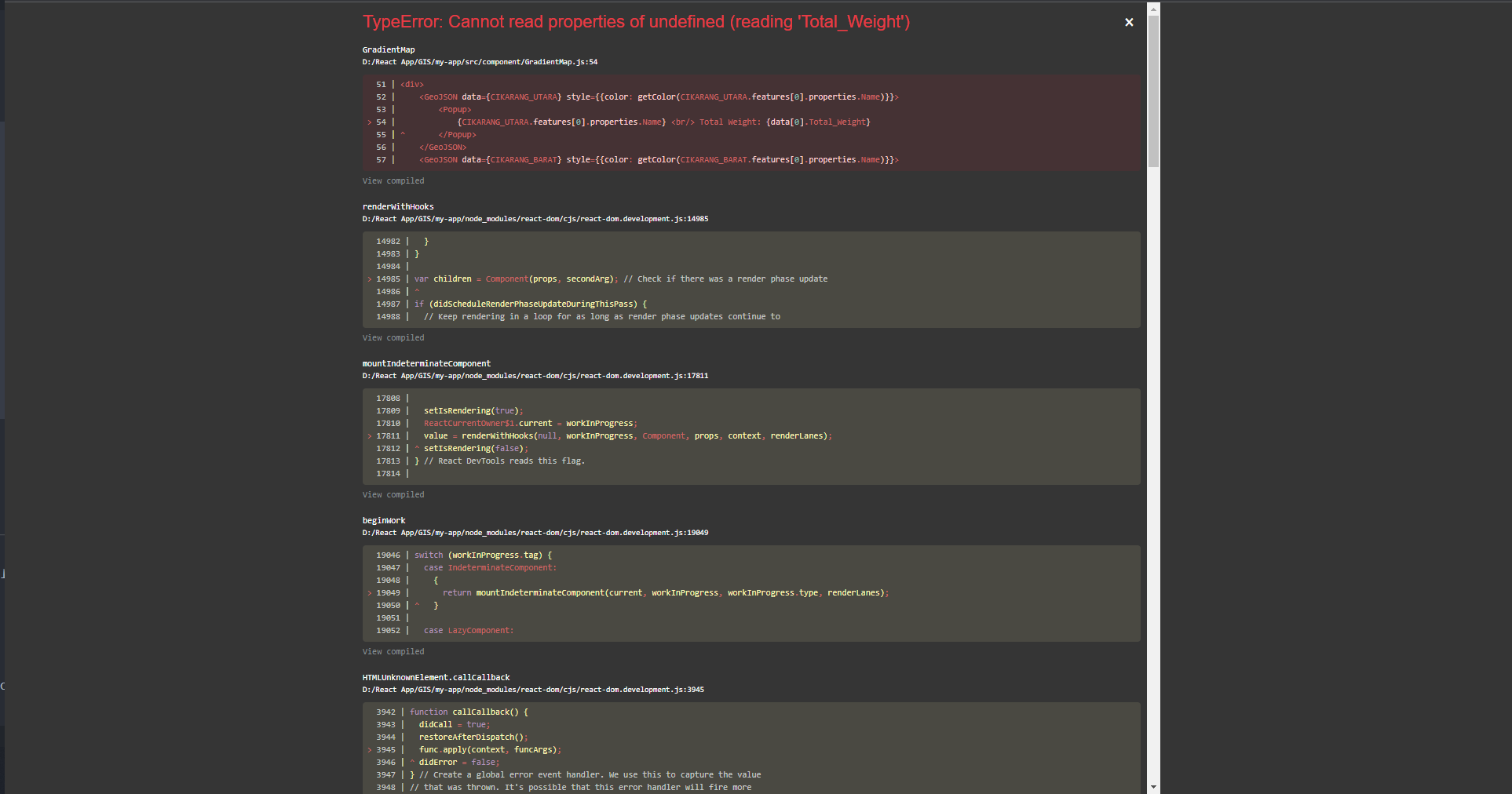
Task: Click View compiled under renderWithHooks frame
Action: [393, 338]
